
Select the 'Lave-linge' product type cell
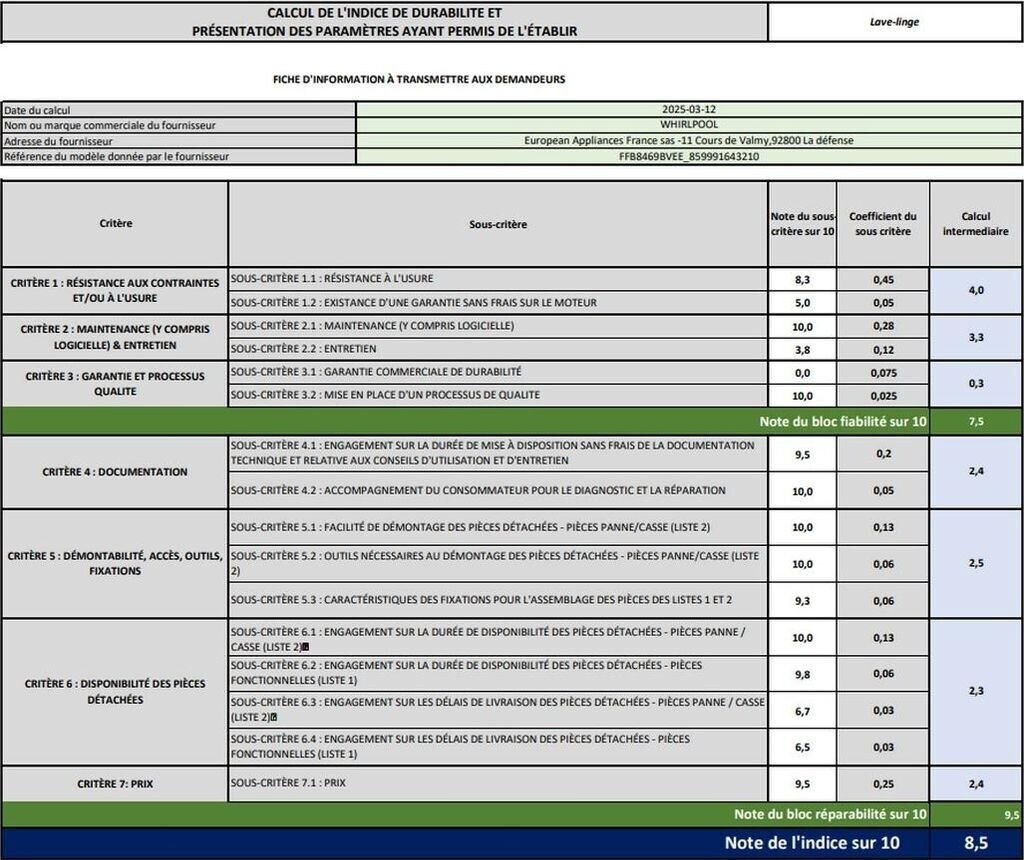click(x=894, y=22)
